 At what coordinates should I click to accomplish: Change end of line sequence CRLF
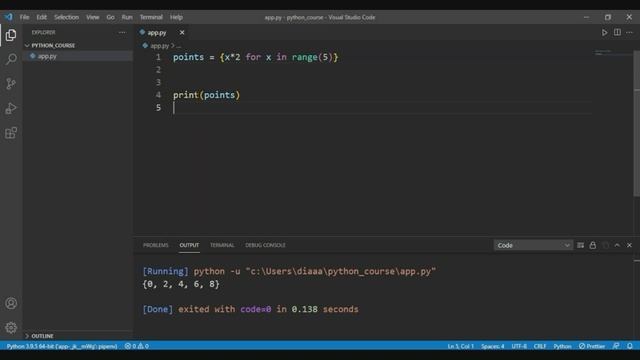tap(540, 346)
